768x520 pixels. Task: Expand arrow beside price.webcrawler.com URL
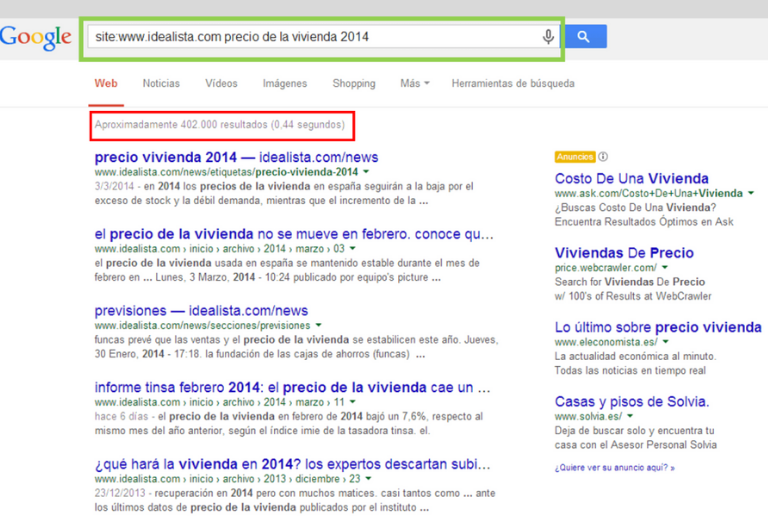665,268
